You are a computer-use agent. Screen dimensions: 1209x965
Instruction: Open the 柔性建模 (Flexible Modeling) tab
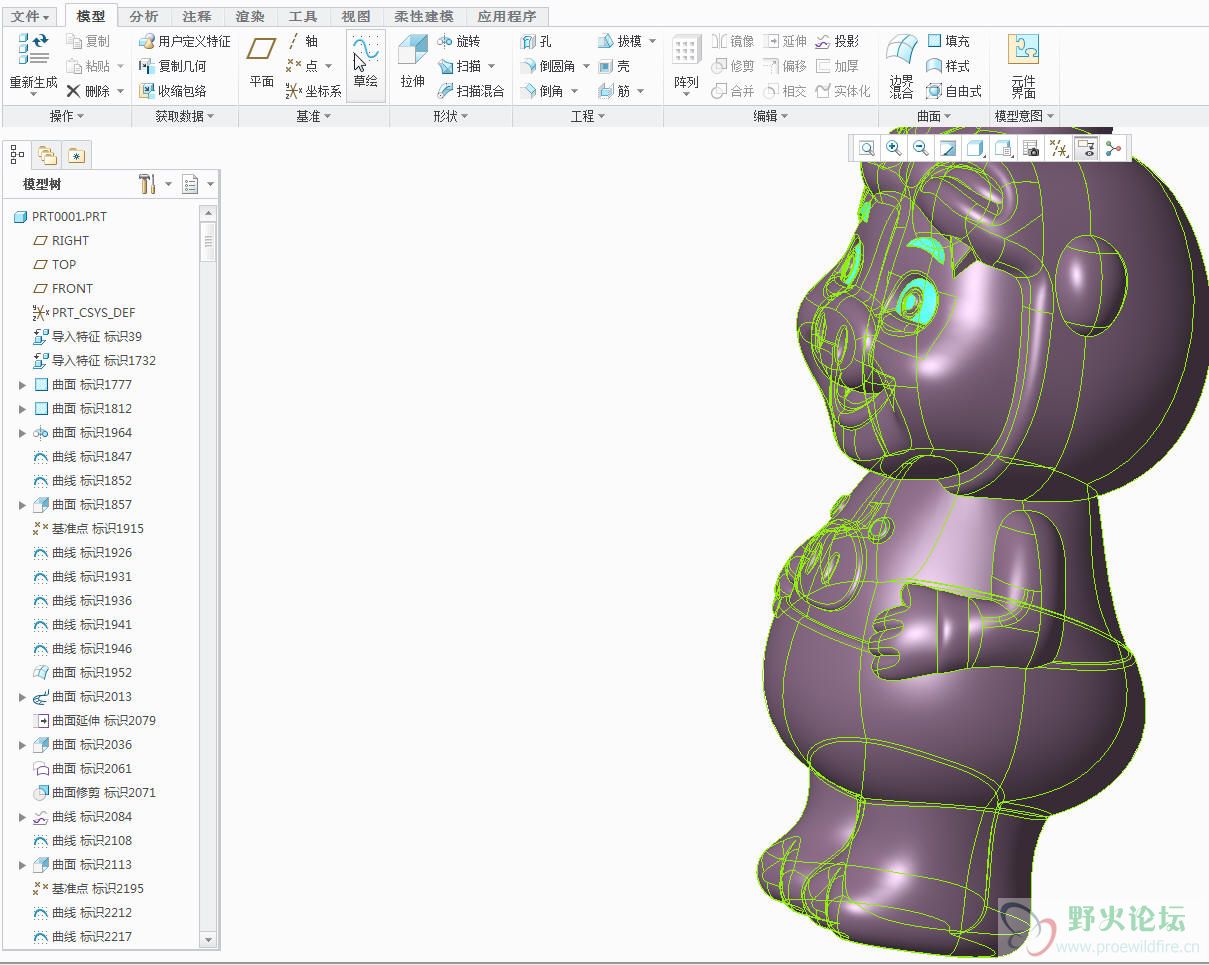(x=424, y=16)
